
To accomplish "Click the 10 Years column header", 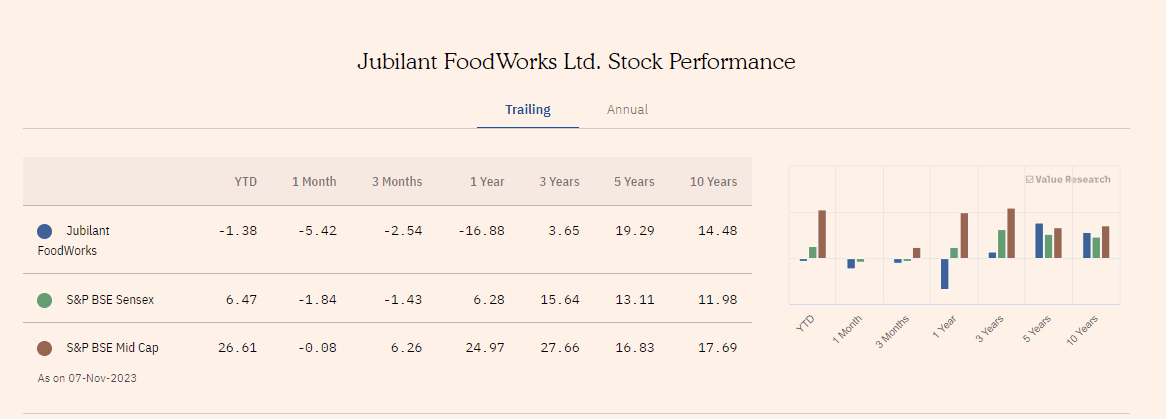I will pyautogui.click(x=713, y=182).
